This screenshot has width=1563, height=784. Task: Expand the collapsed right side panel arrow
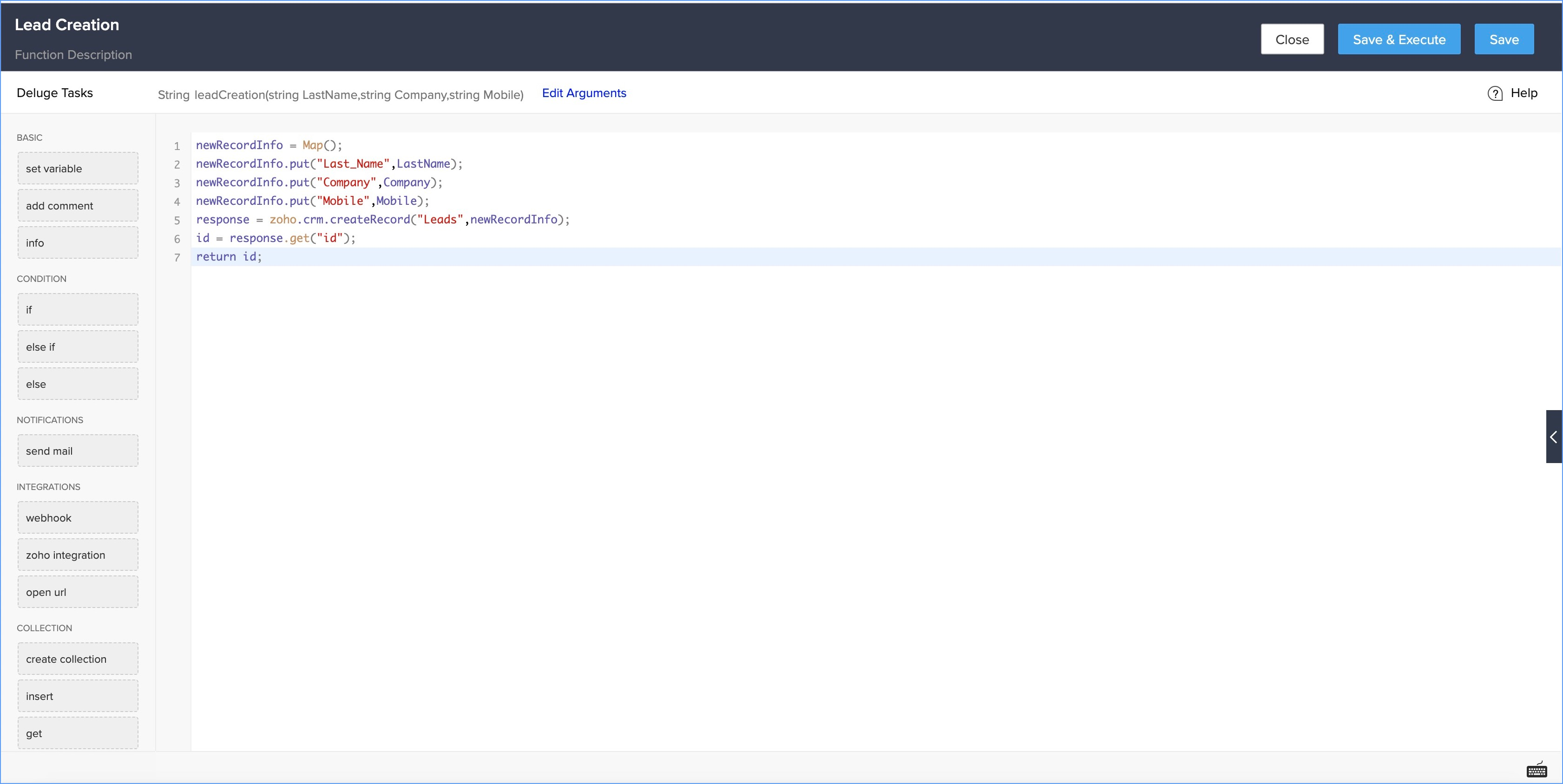(1553, 437)
